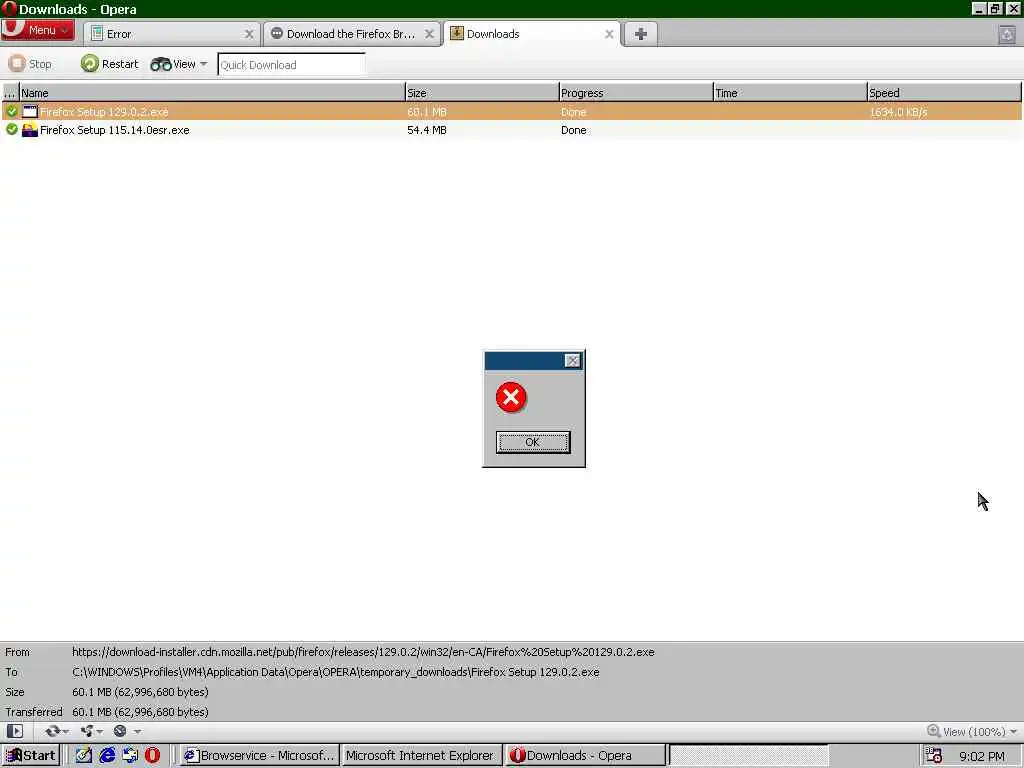Open the Opera Turbo icon dropdown
This screenshot has height=768, width=1024.
(x=127, y=731)
